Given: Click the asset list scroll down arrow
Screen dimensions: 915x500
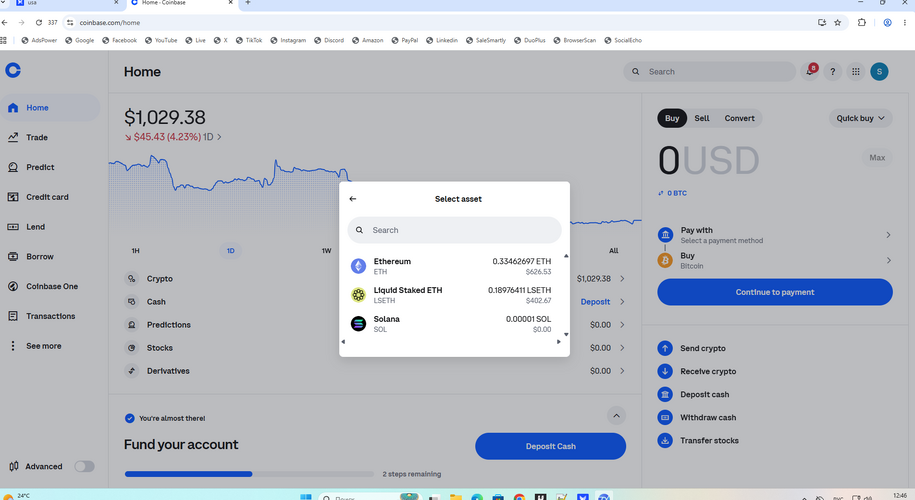Looking at the screenshot, I should click(x=565, y=335).
